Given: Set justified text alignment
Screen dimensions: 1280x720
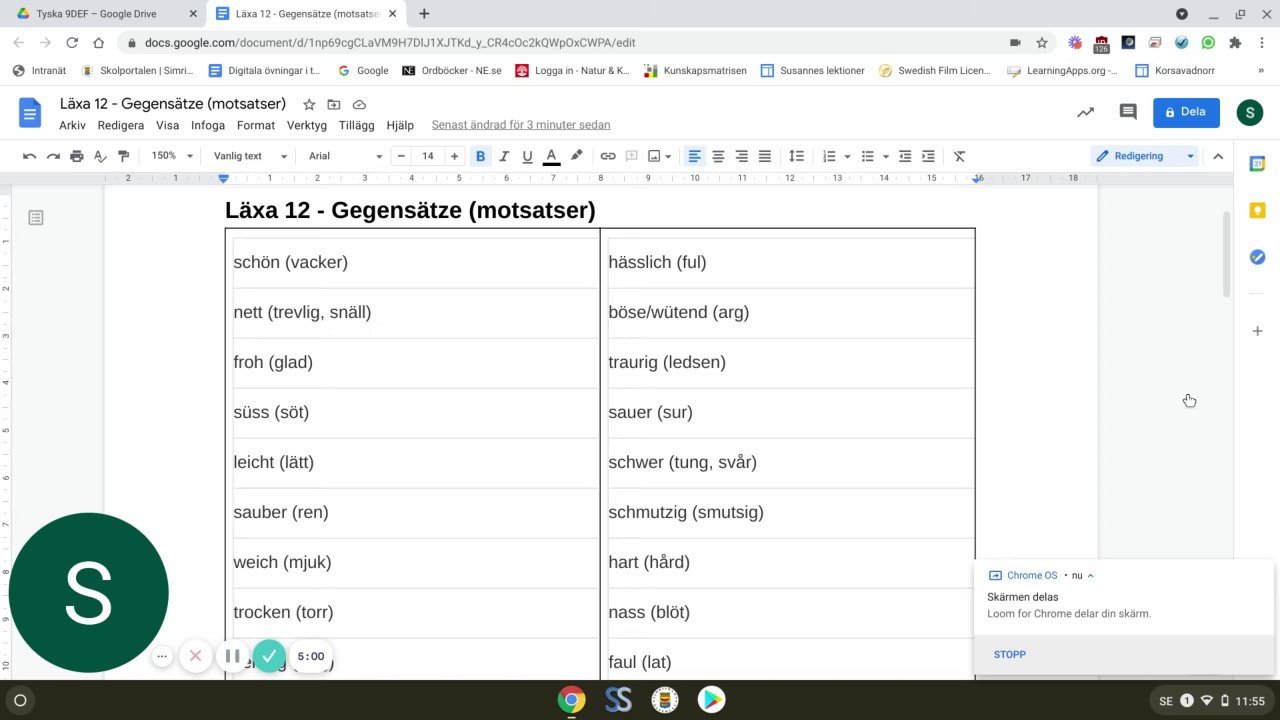Looking at the screenshot, I should 765,156.
